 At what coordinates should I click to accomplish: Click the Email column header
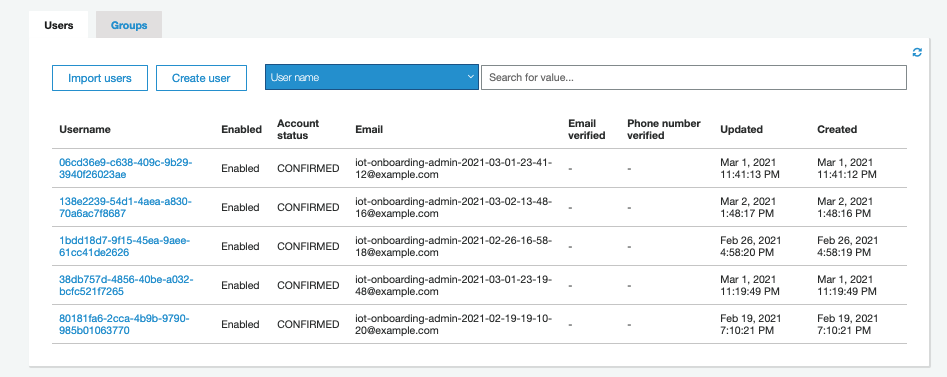(369, 129)
